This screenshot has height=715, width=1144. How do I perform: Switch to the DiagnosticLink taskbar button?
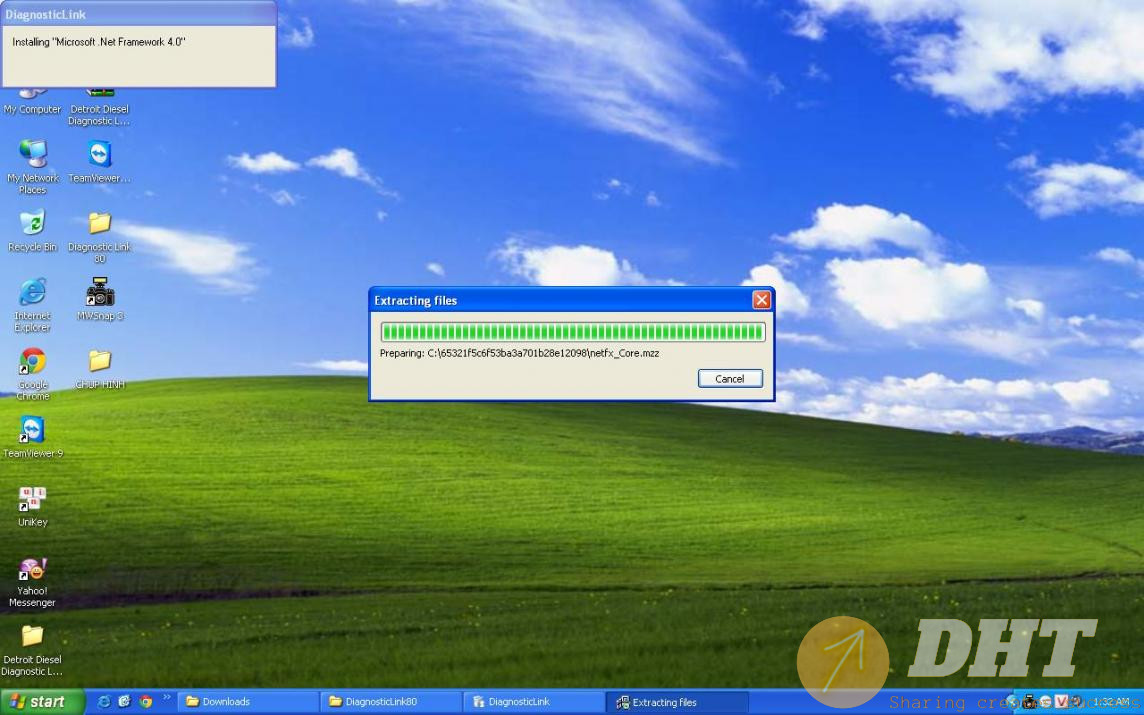pyautogui.click(x=533, y=702)
